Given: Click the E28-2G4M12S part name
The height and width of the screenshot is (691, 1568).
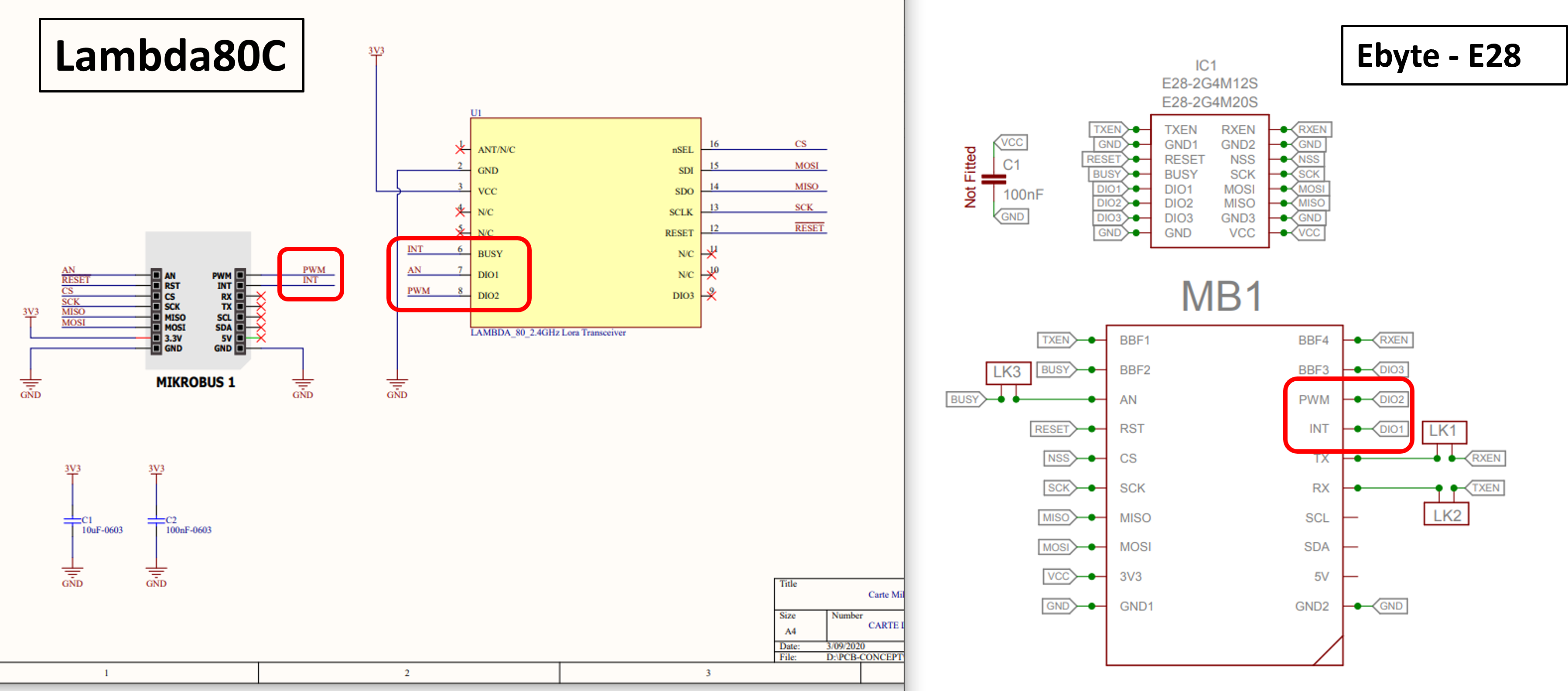Looking at the screenshot, I should click(1209, 83).
